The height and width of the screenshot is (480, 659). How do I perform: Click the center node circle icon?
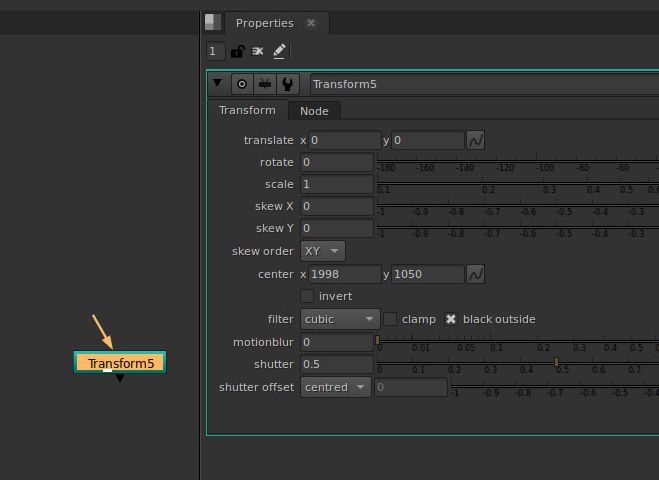pyautogui.click(x=242, y=84)
